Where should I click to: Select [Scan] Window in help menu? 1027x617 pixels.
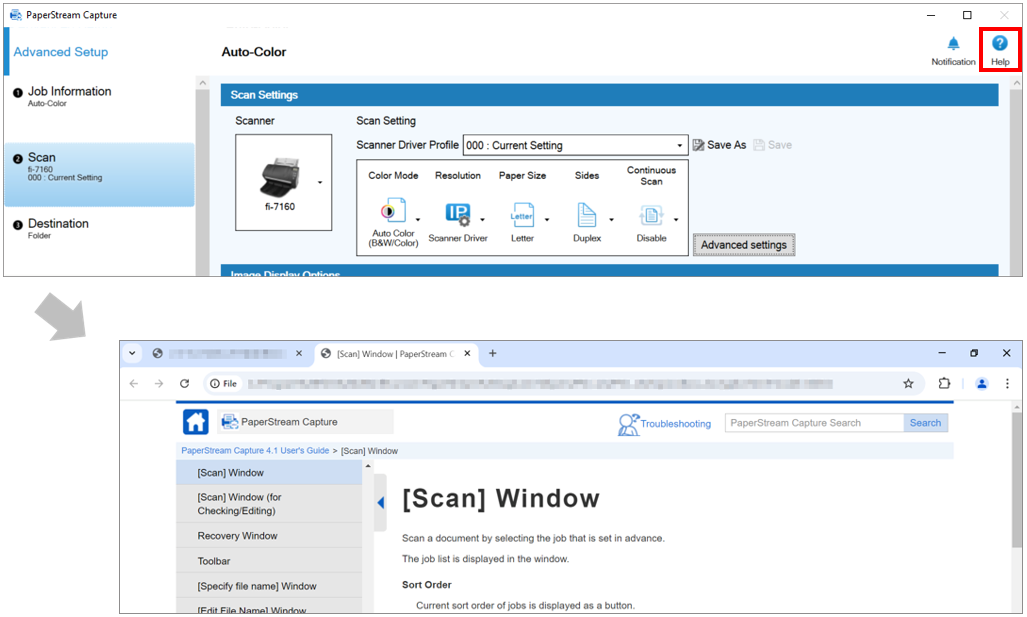coord(269,472)
